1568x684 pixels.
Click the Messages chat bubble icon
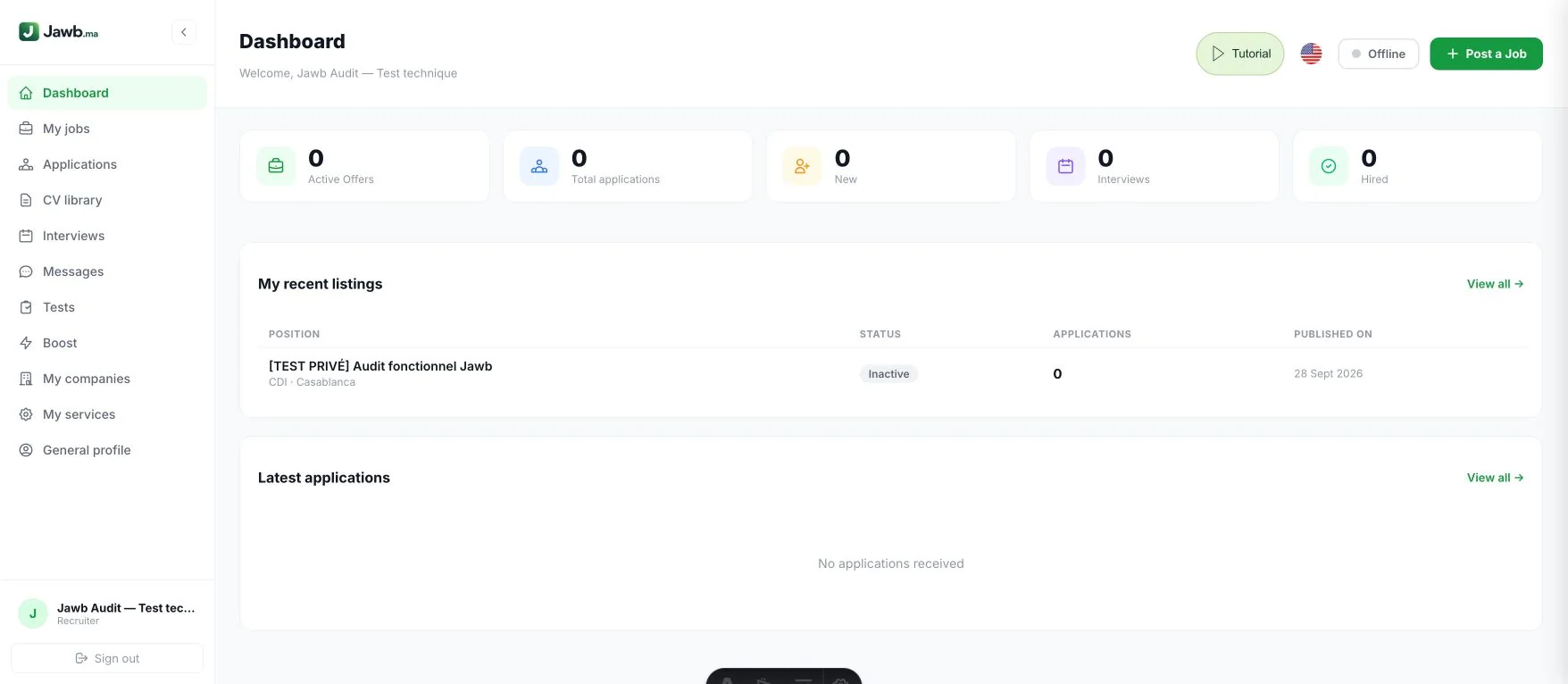click(x=26, y=271)
